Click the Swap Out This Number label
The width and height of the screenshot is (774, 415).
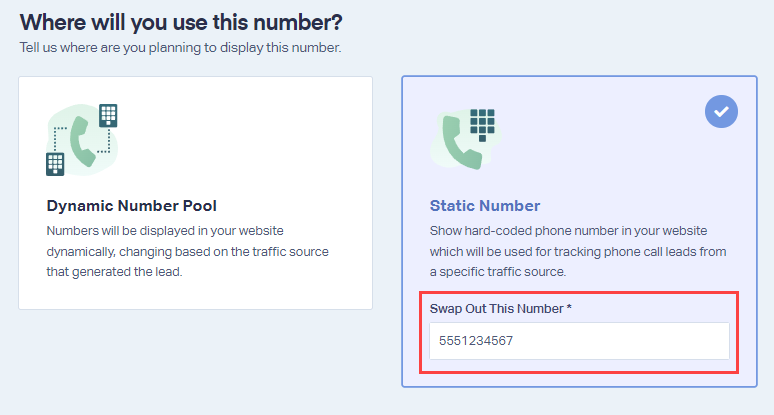(501, 309)
